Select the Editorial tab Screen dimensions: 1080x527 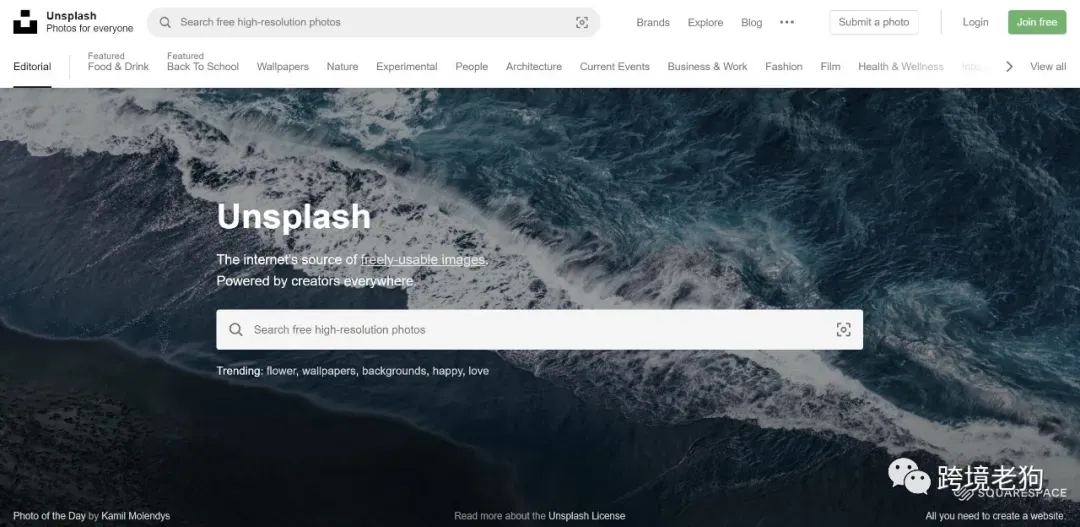tap(32, 66)
